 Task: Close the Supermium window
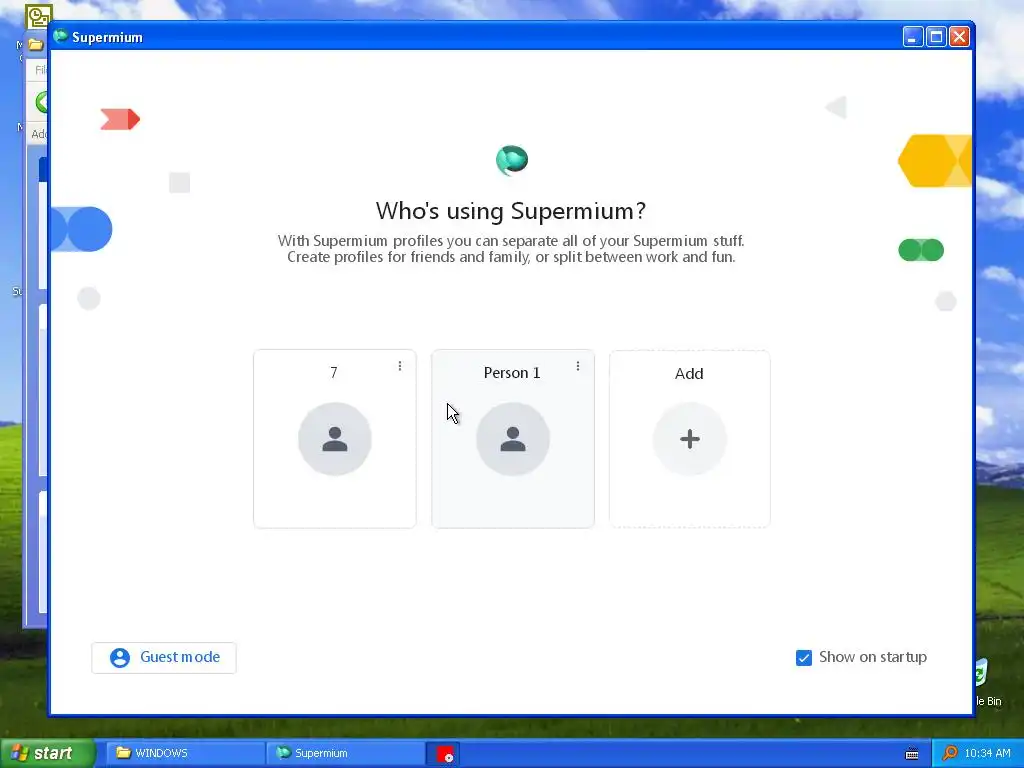point(959,37)
